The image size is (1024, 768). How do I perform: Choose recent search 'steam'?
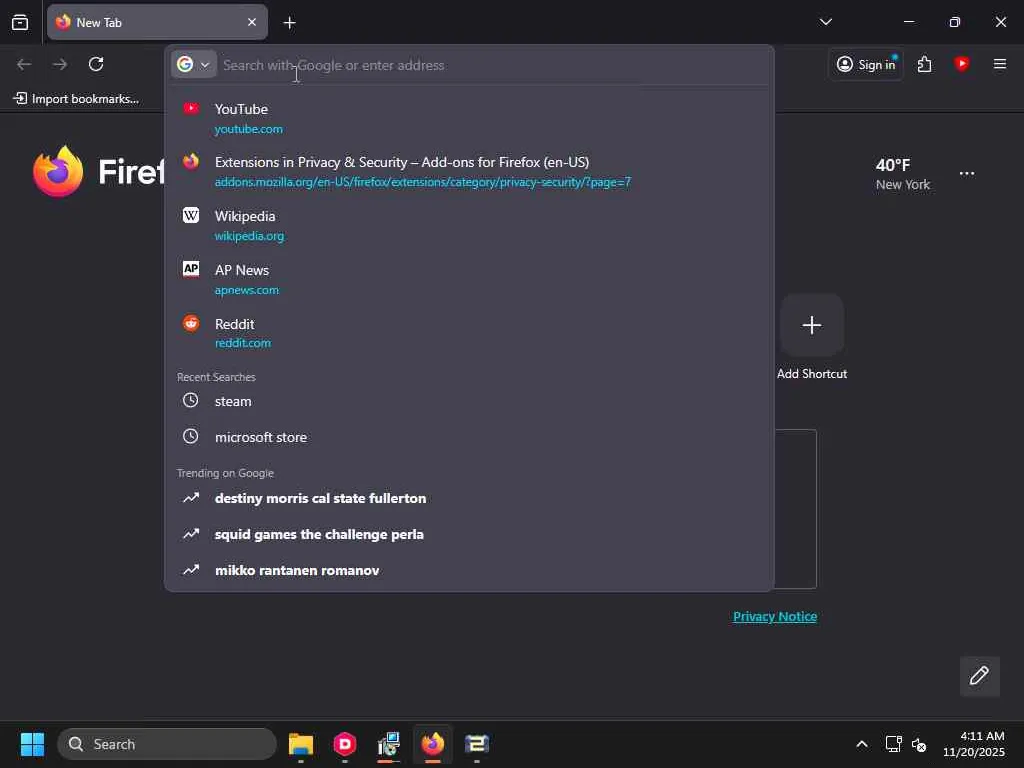point(470,401)
